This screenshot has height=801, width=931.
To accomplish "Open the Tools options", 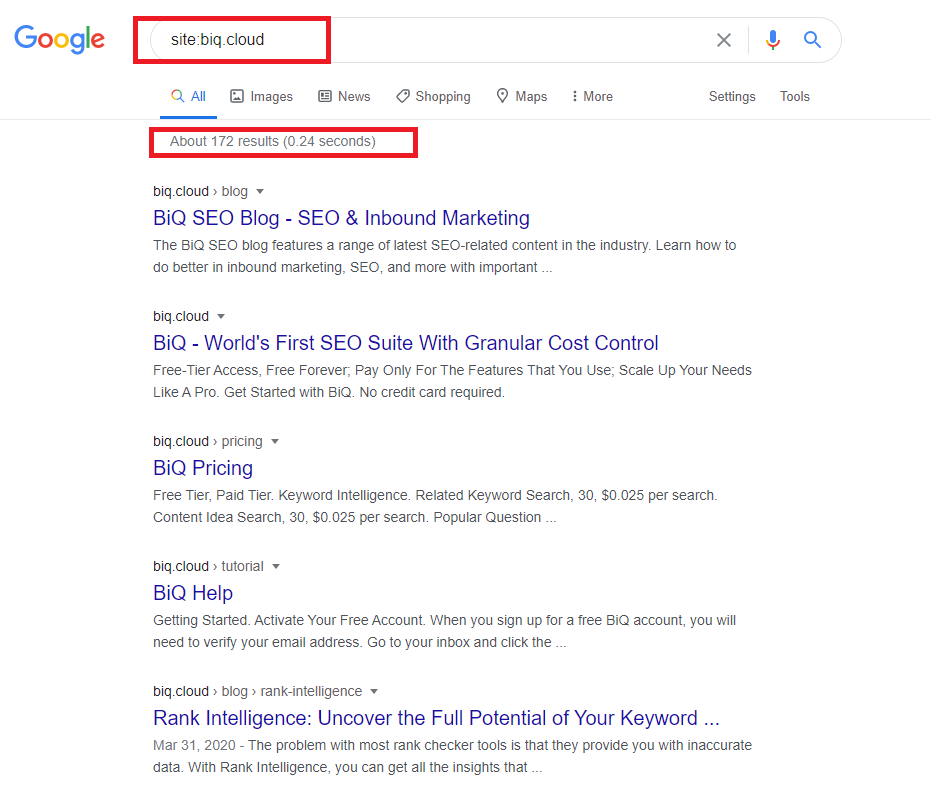I will pyautogui.click(x=794, y=96).
